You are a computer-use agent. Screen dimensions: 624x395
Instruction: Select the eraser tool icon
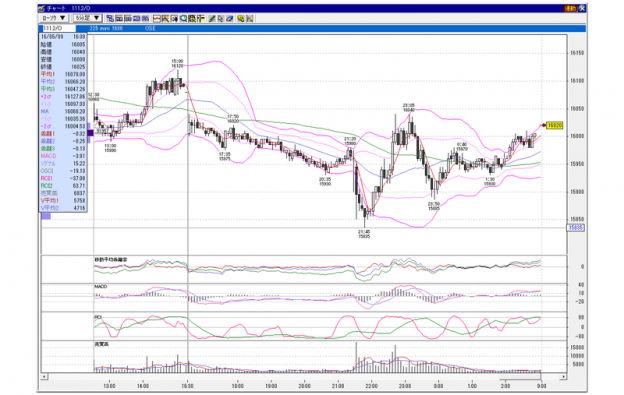[230, 18]
